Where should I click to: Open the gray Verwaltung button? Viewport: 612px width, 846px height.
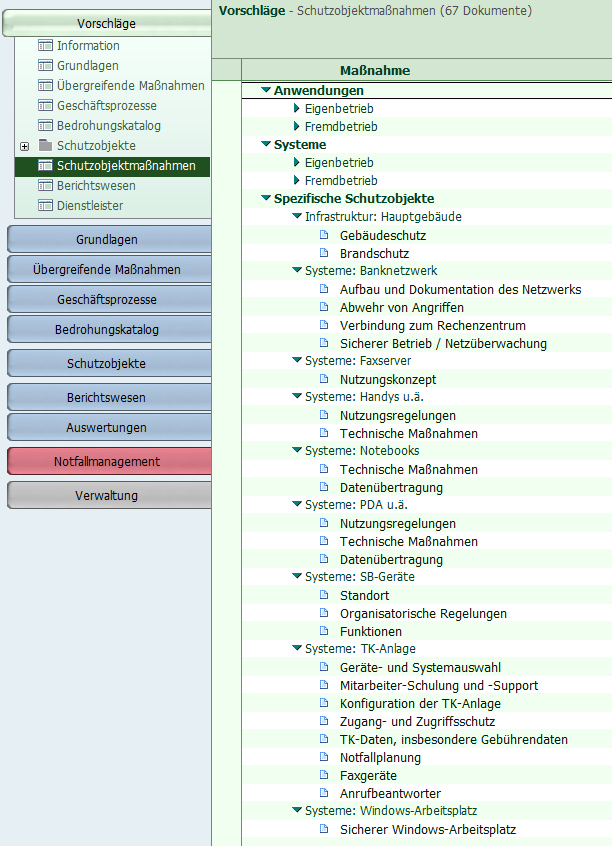tap(109, 495)
